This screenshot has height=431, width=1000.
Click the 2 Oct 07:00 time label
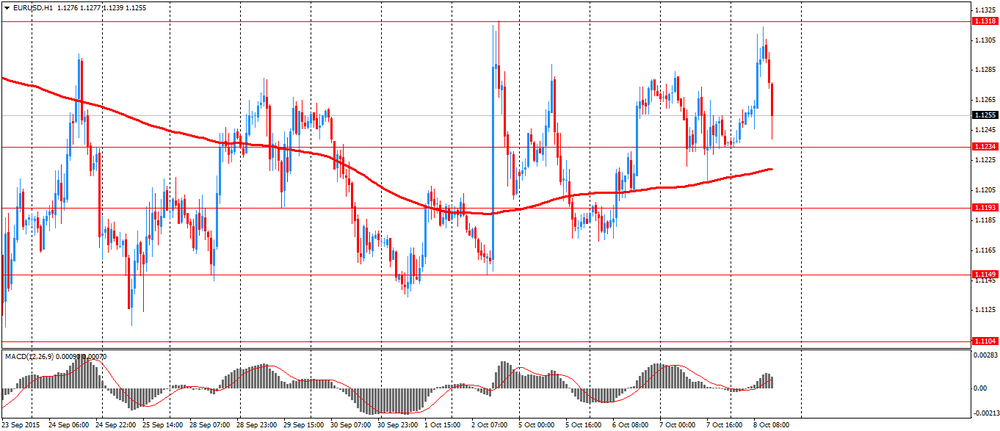pyautogui.click(x=490, y=423)
